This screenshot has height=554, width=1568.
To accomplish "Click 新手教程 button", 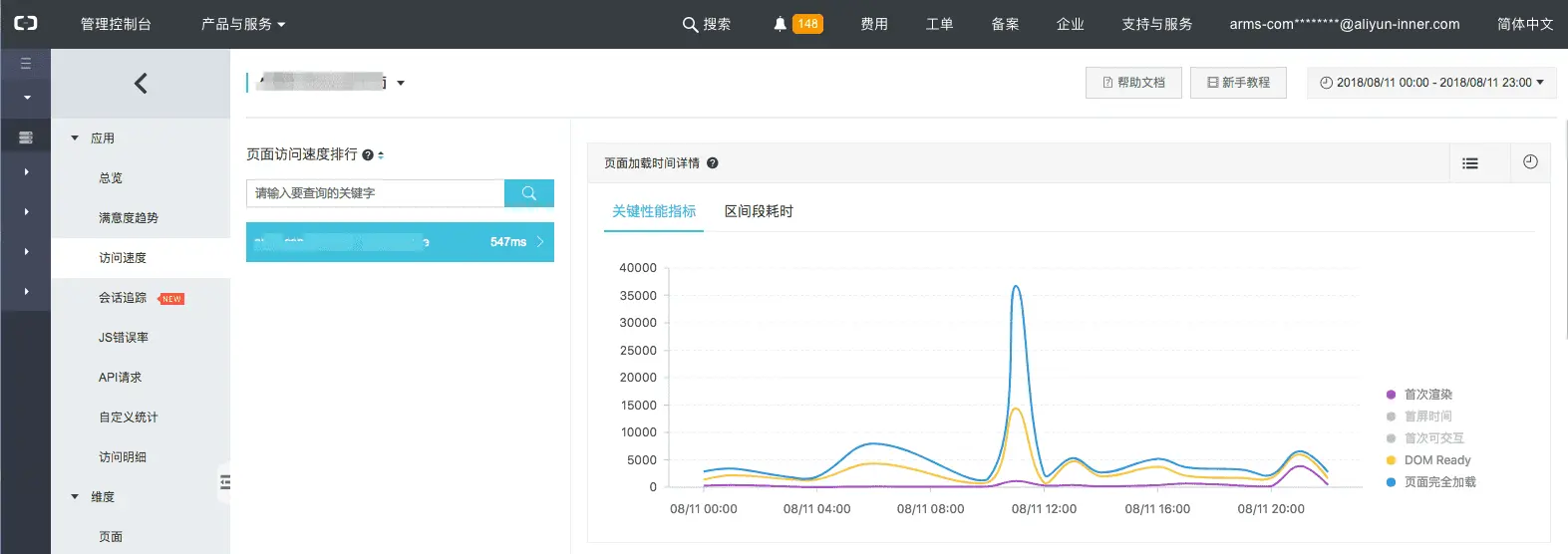I will pos(1238,83).
